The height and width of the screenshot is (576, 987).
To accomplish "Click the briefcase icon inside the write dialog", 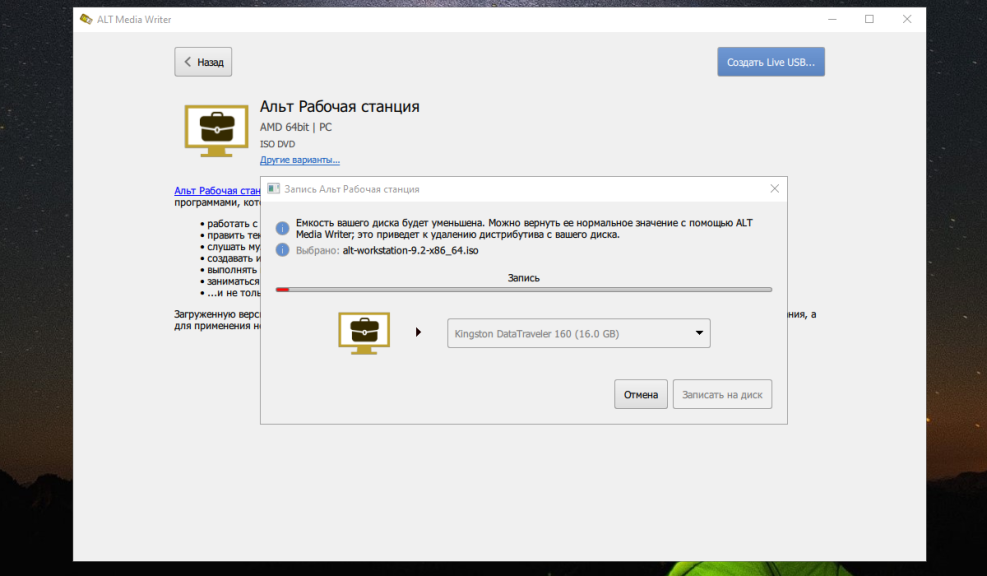I will click(x=364, y=330).
